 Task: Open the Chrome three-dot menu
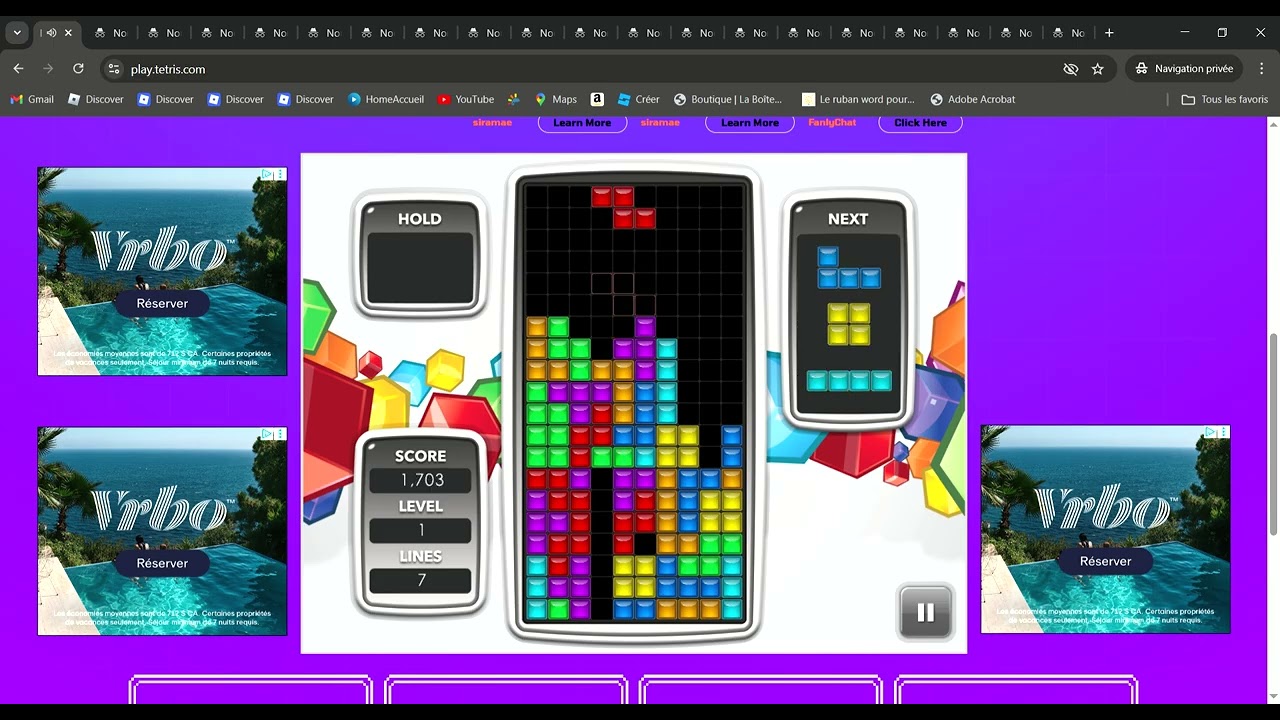1260,69
